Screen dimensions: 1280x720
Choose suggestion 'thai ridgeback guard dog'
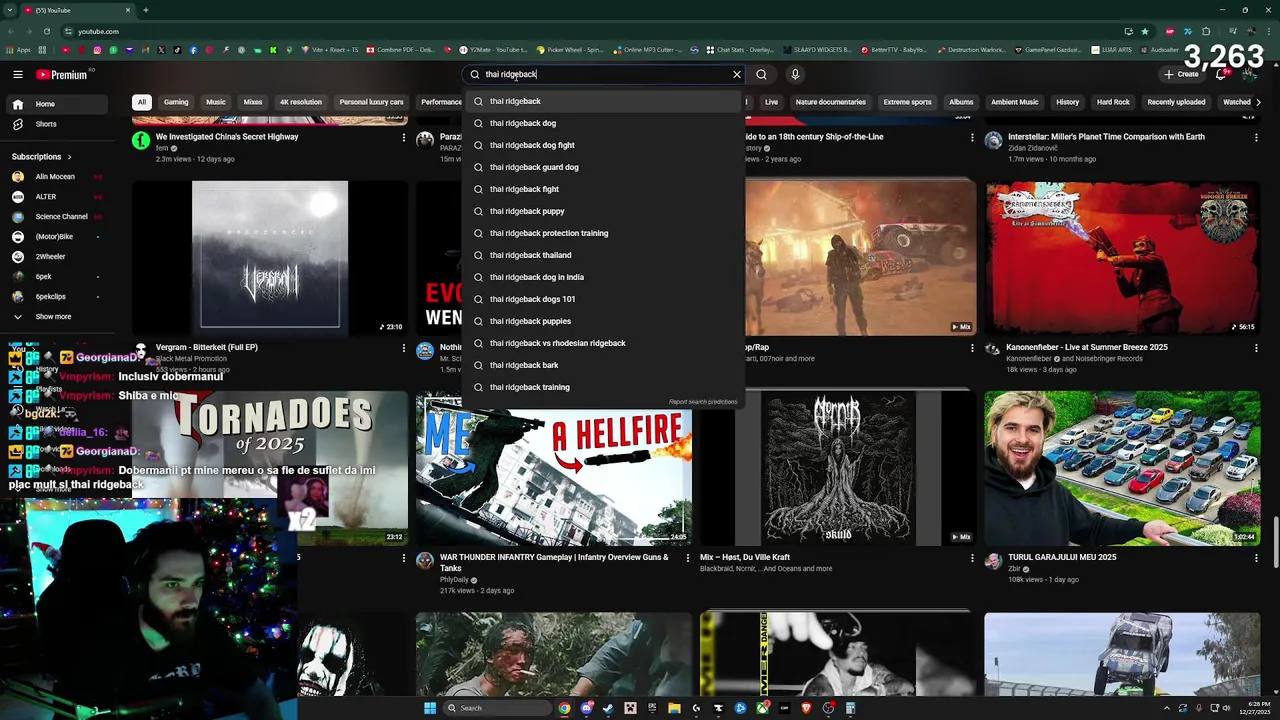(x=604, y=167)
